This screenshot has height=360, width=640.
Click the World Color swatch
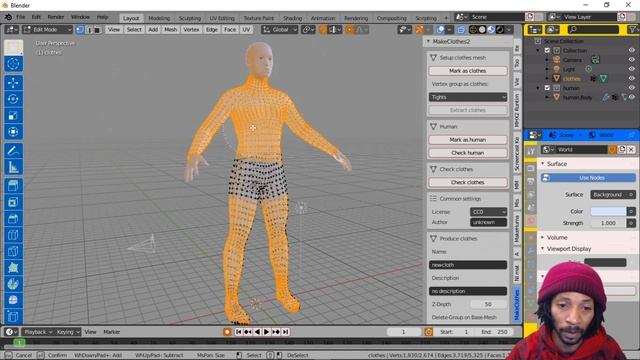tap(608, 211)
